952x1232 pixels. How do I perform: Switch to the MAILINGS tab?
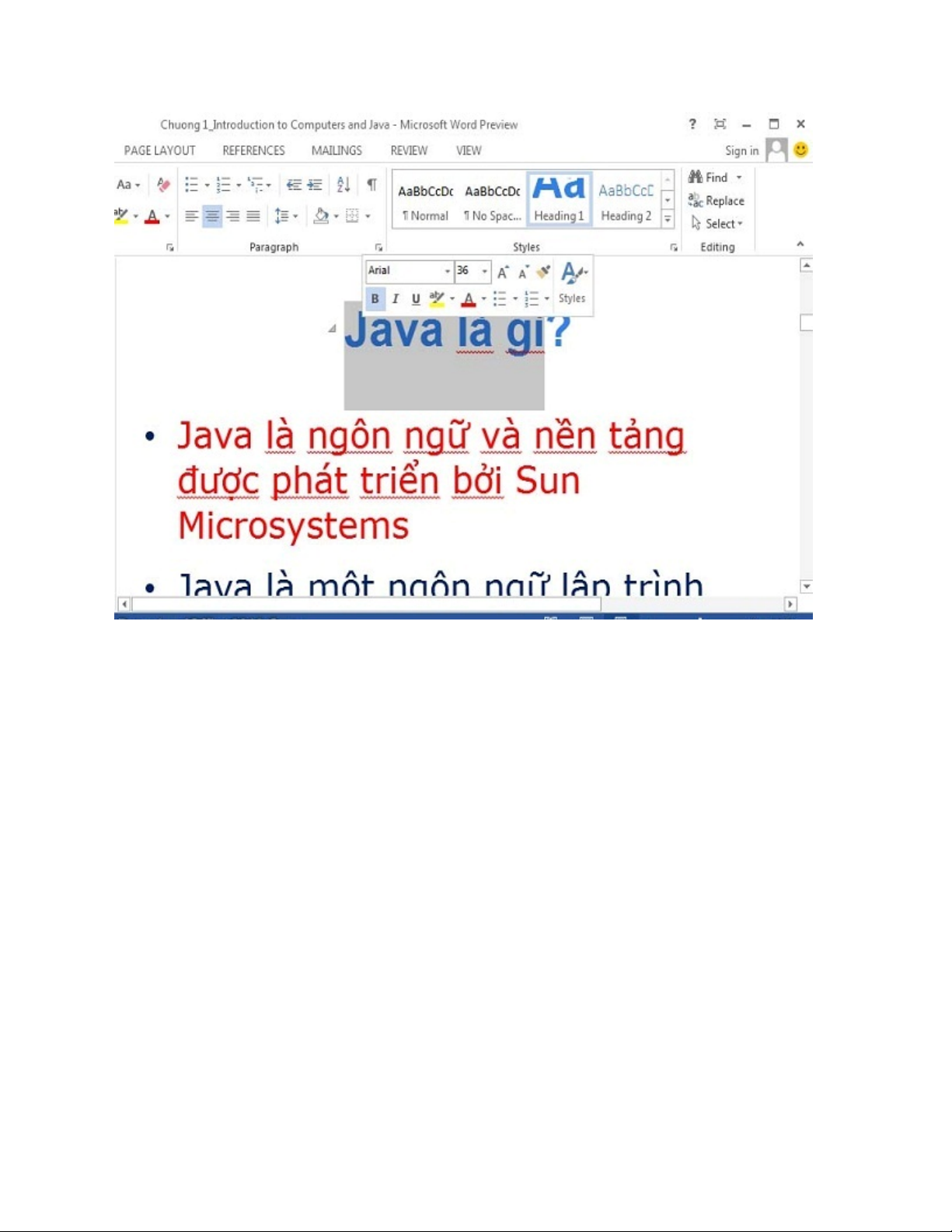tap(337, 151)
